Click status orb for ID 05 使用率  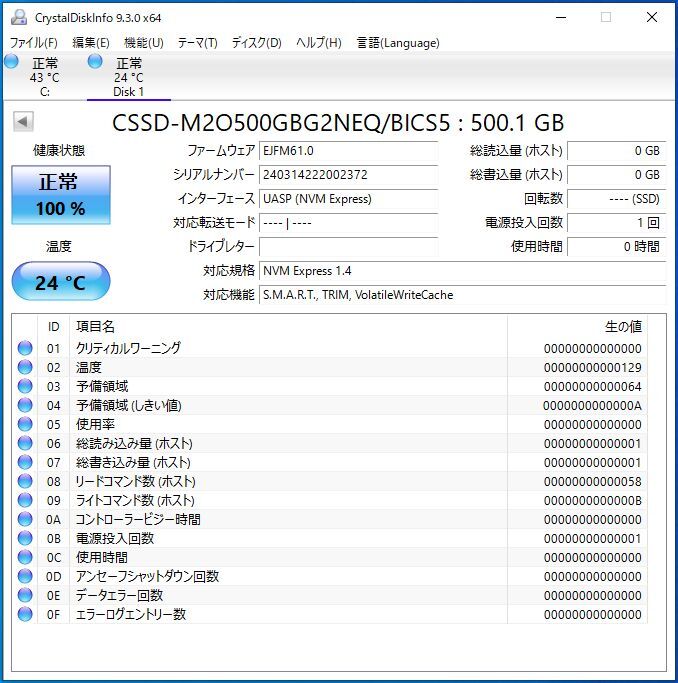(x=25, y=424)
